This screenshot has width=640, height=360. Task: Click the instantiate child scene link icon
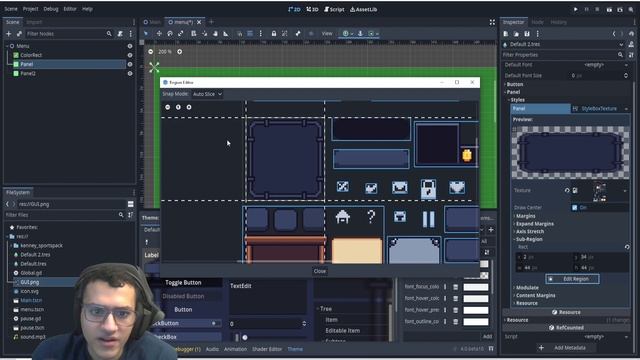click(x=19, y=34)
